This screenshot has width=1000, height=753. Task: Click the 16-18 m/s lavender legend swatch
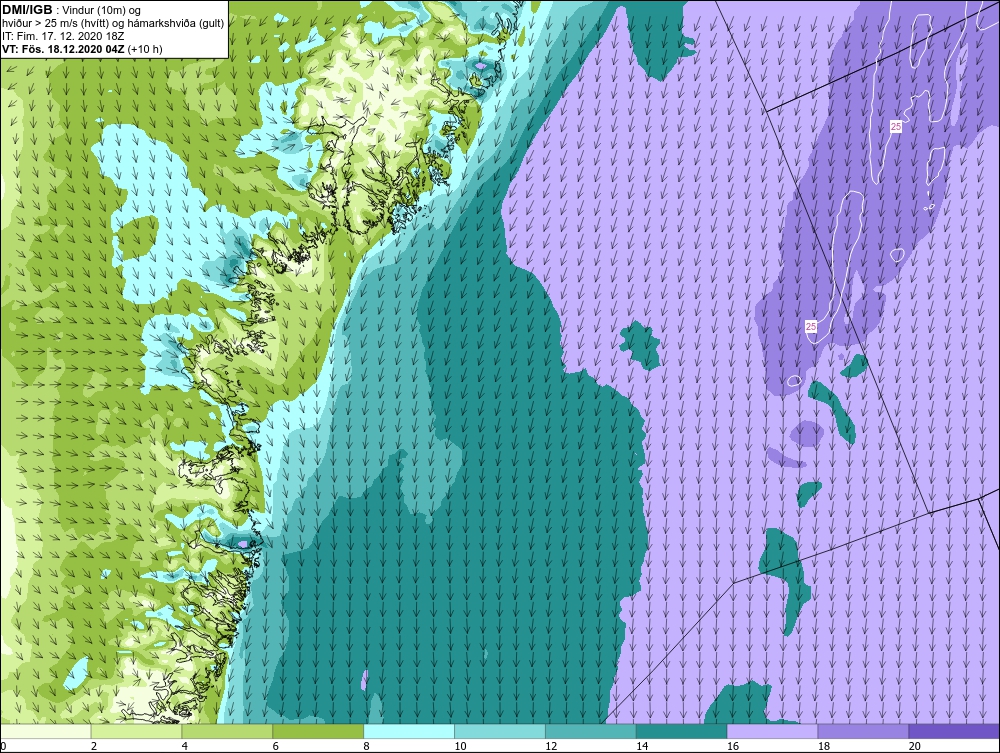click(x=772, y=731)
